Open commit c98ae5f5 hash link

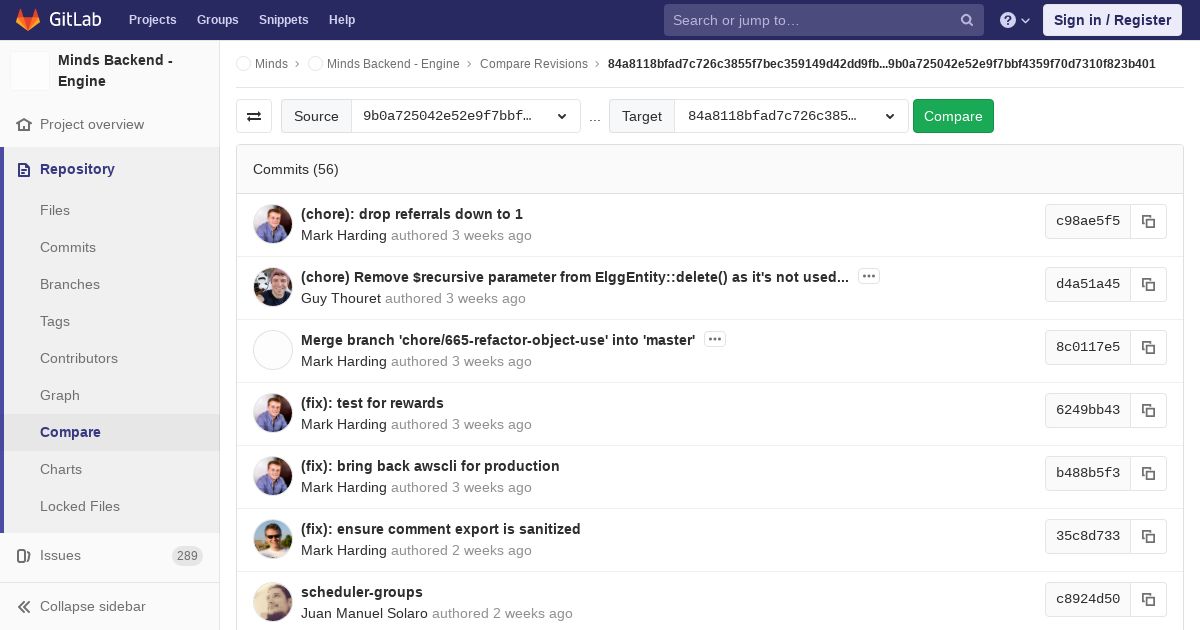point(1088,221)
